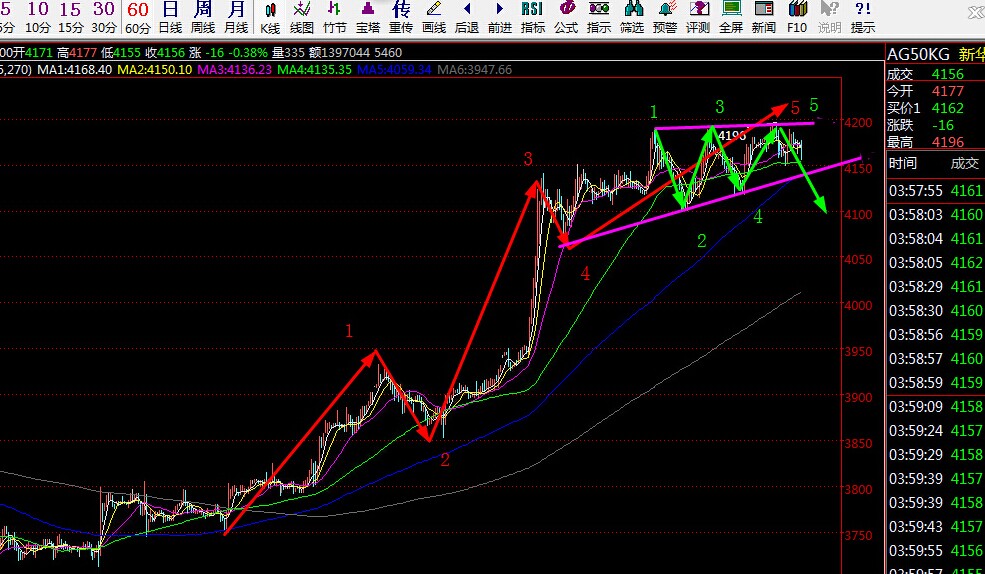Open the RSI 指标 indicator icon
985x574 pixels.
click(533, 17)
